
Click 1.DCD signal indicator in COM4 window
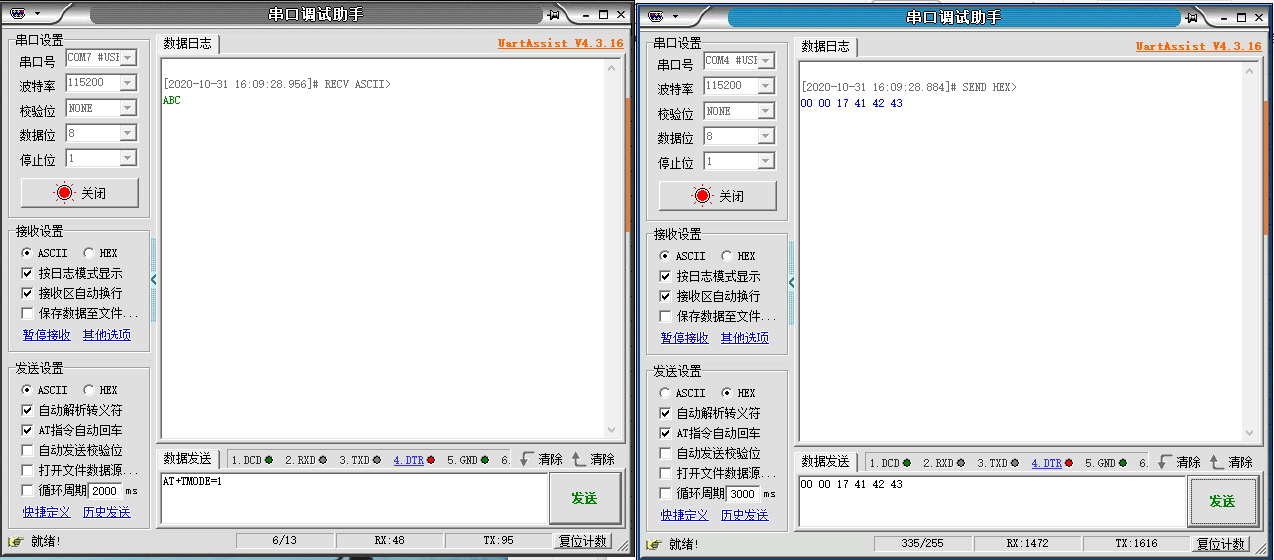click(x=890, y=463)
